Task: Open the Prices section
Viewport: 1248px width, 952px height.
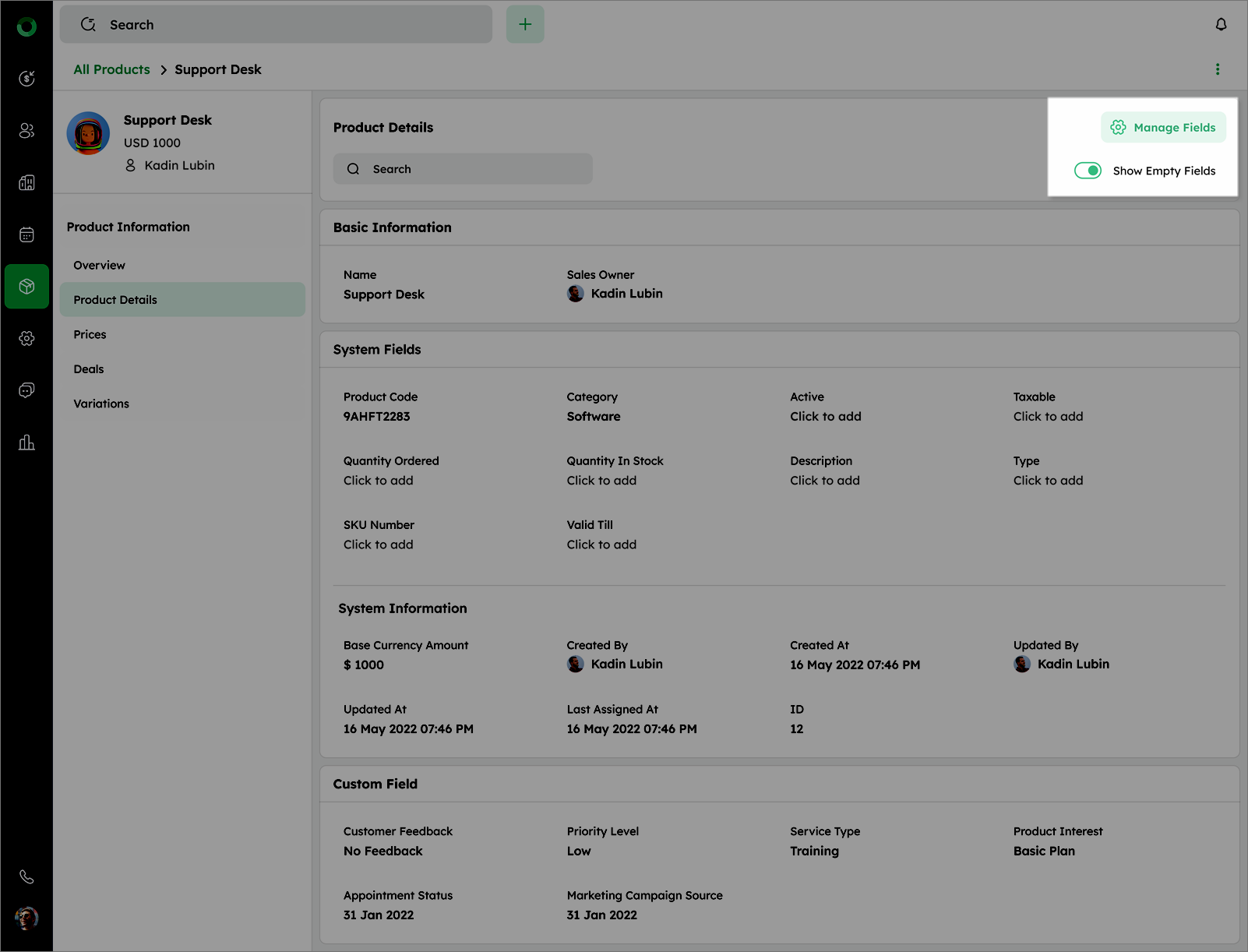Action: (90, 334)
